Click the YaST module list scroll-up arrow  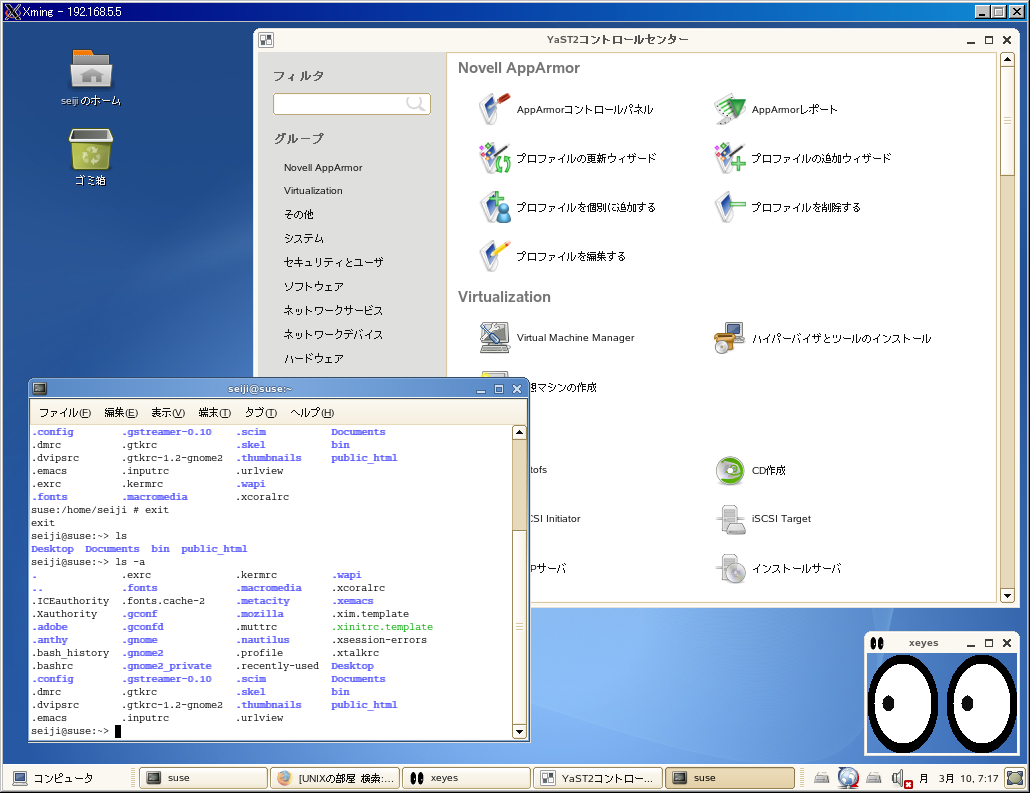coord(1007,60)
